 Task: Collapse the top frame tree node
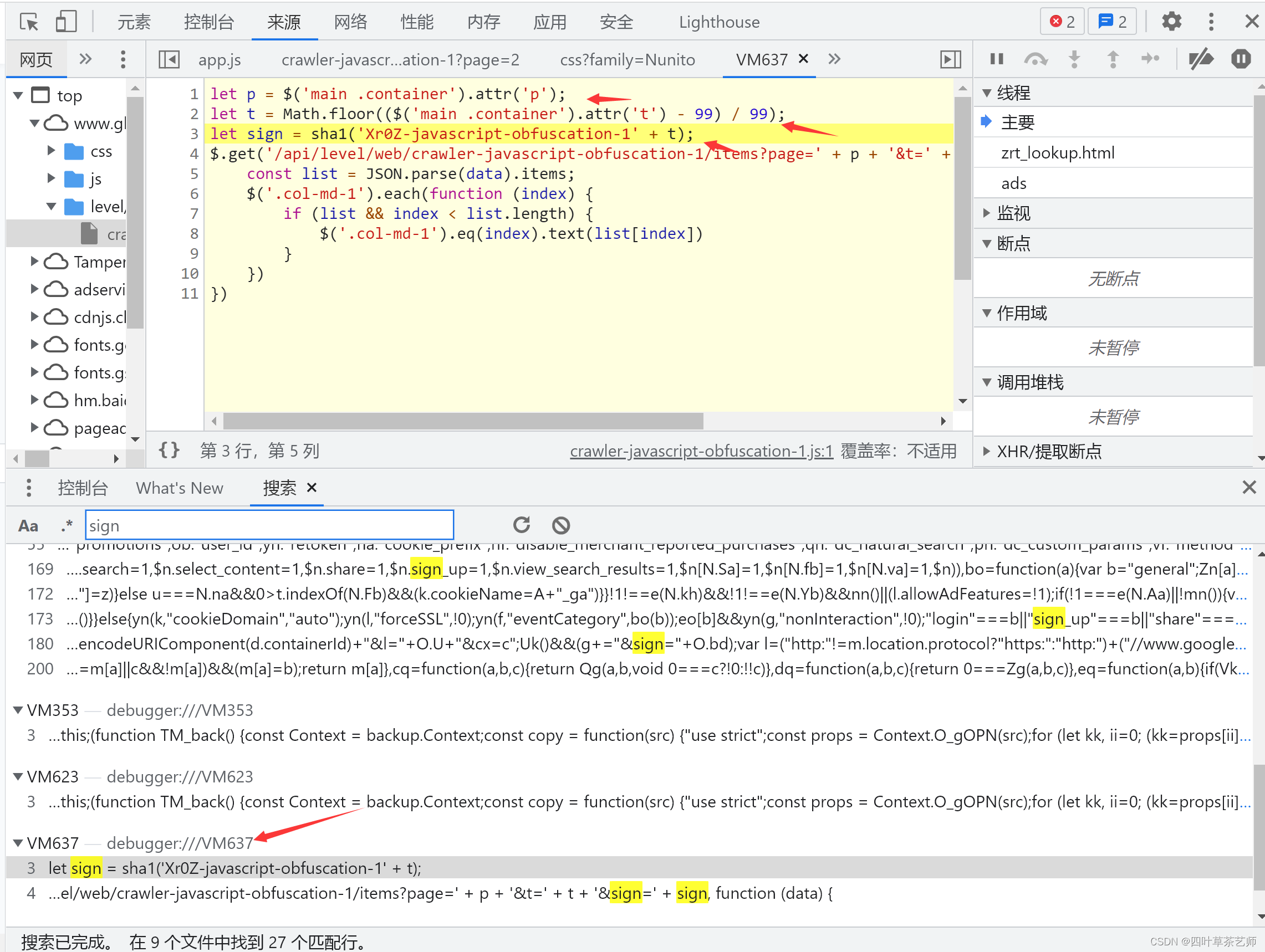tap(19, 95)
